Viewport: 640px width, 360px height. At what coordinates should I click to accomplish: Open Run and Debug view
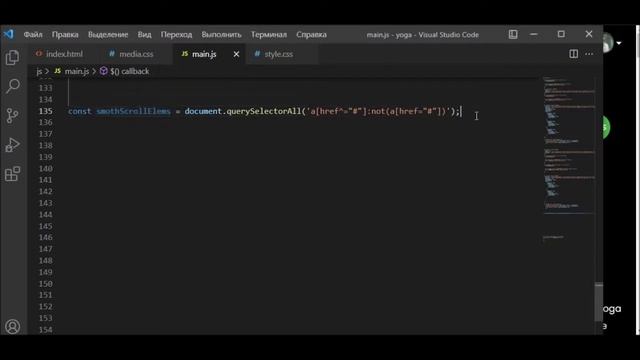[12, 145]
